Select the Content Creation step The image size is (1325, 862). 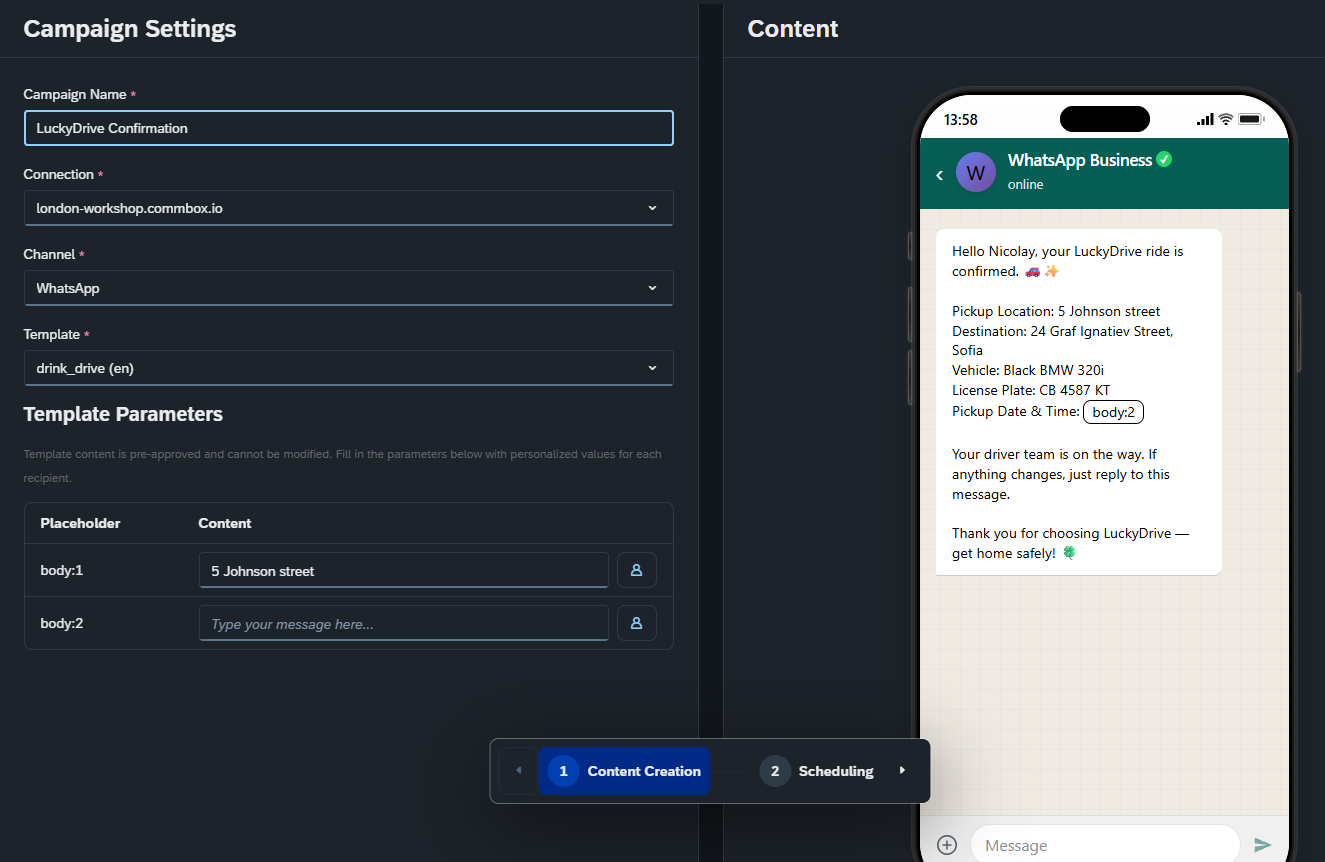(x=625, y=771)
